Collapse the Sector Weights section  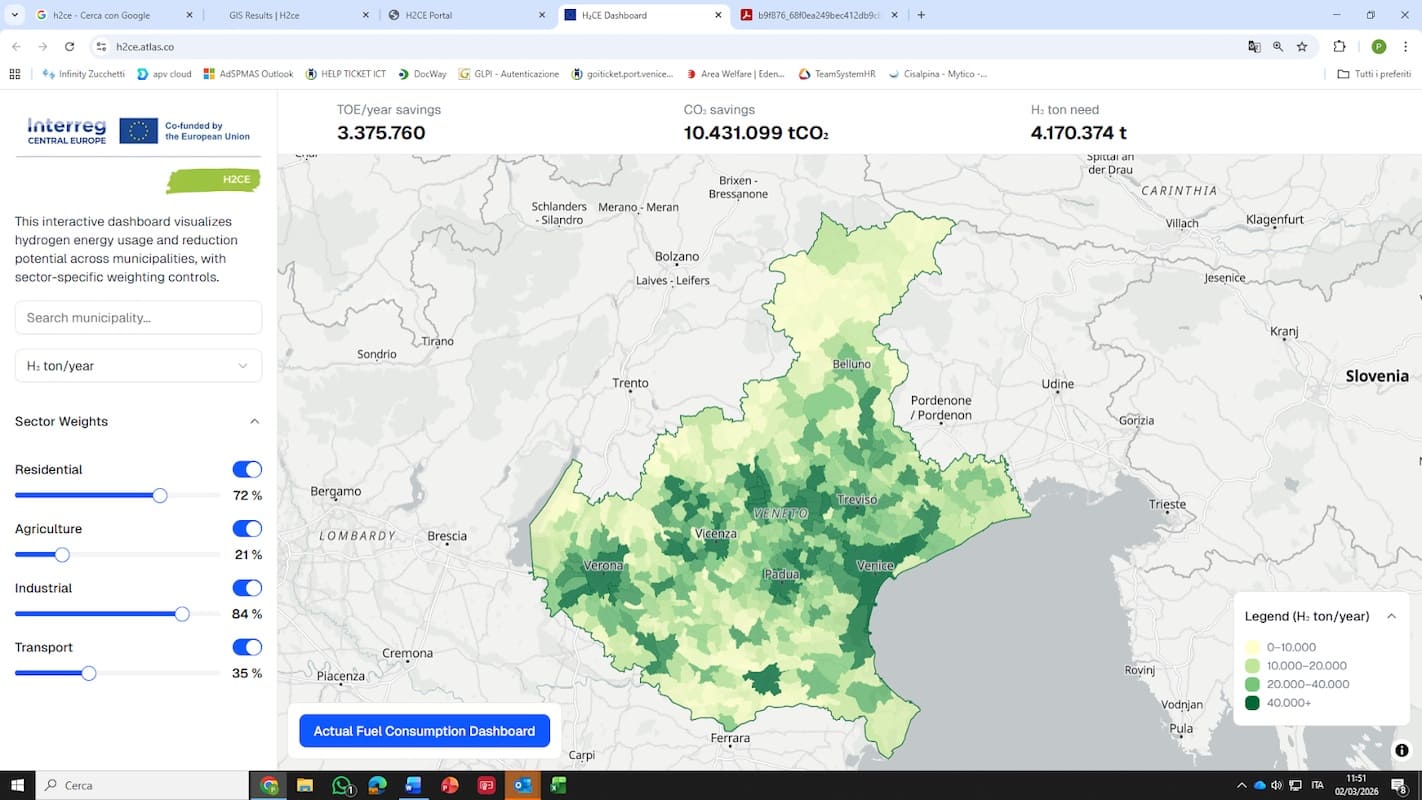tap(254, 421)
